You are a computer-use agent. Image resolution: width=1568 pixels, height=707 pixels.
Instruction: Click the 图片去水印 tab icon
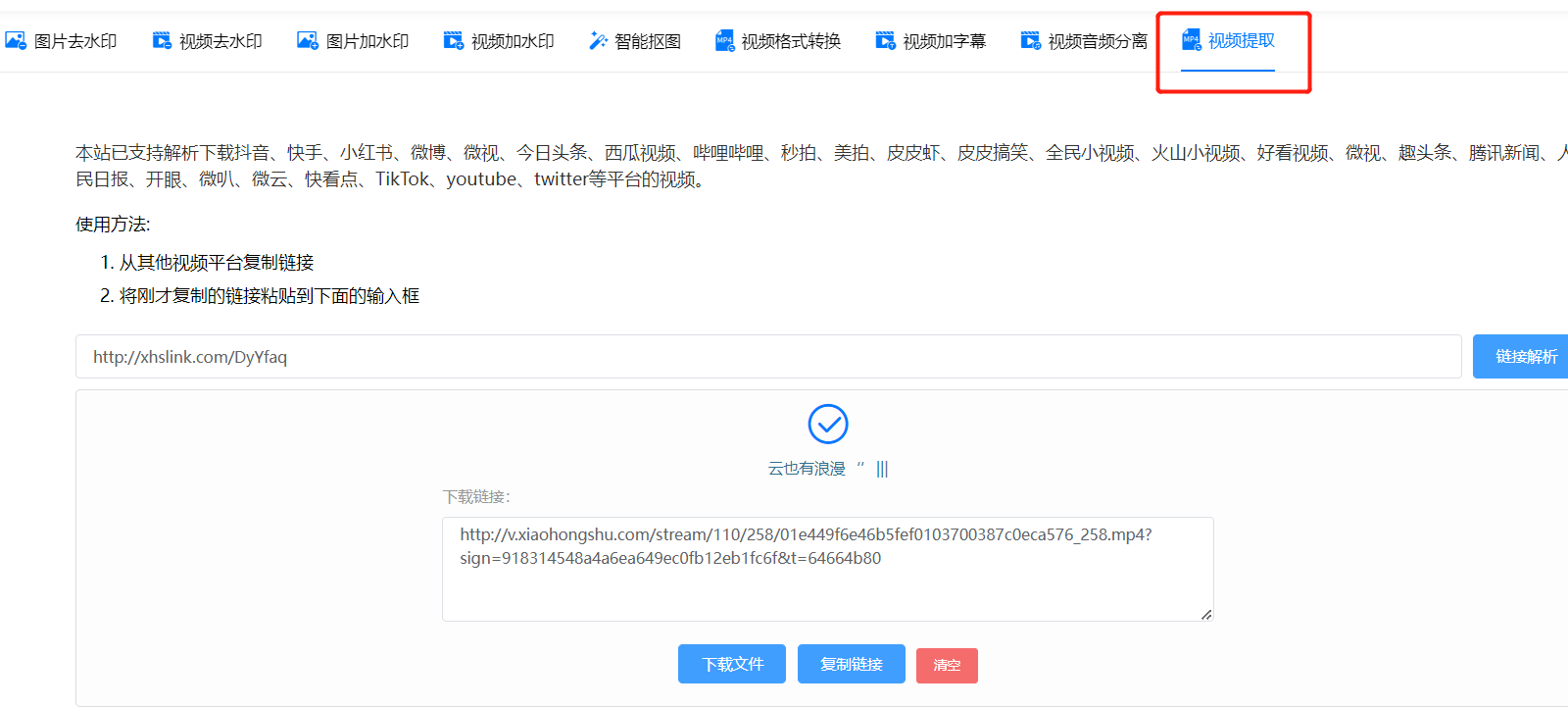tap(16, 41)
